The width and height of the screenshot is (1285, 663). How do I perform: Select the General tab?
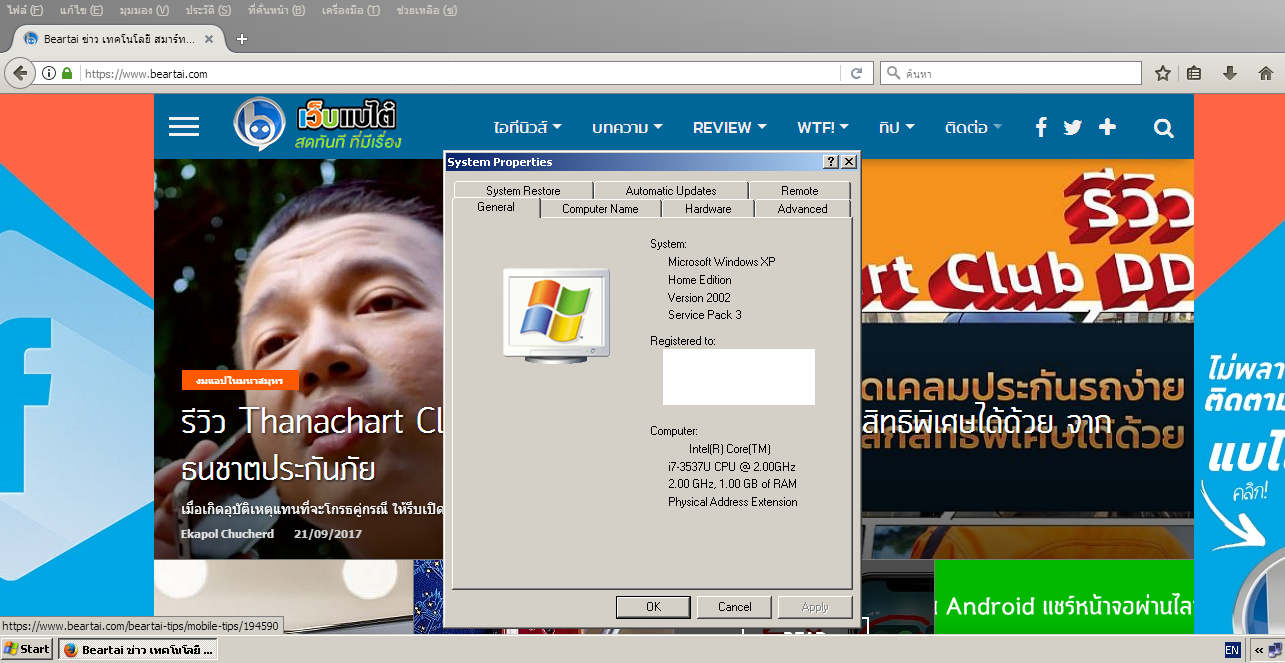click(496, 207)
